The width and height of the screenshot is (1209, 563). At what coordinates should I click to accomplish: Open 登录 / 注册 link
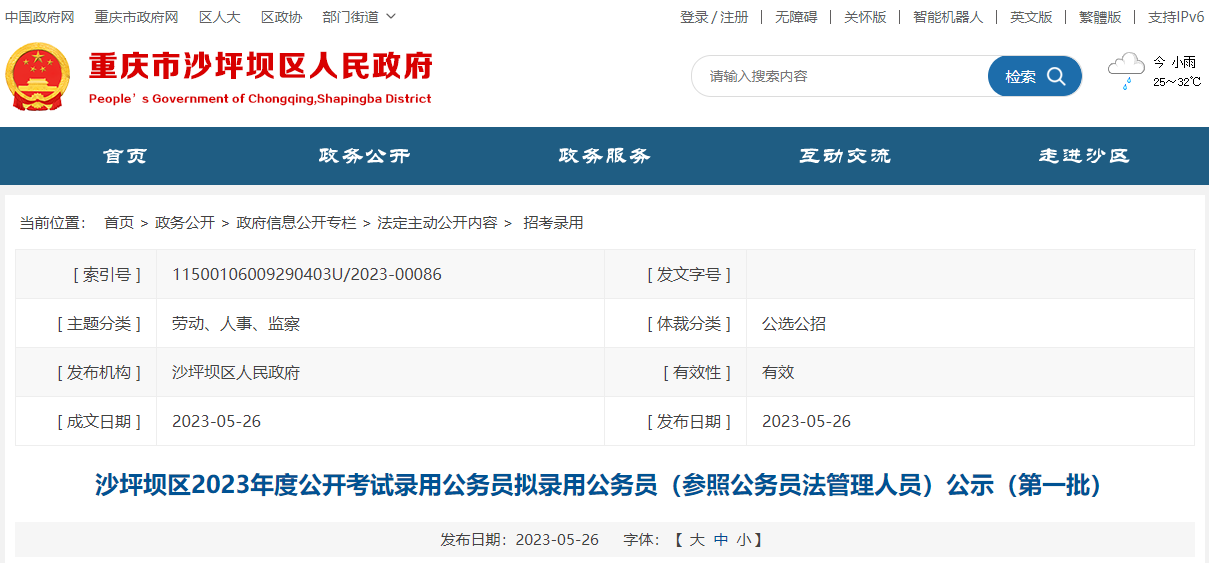click(713, 17)
